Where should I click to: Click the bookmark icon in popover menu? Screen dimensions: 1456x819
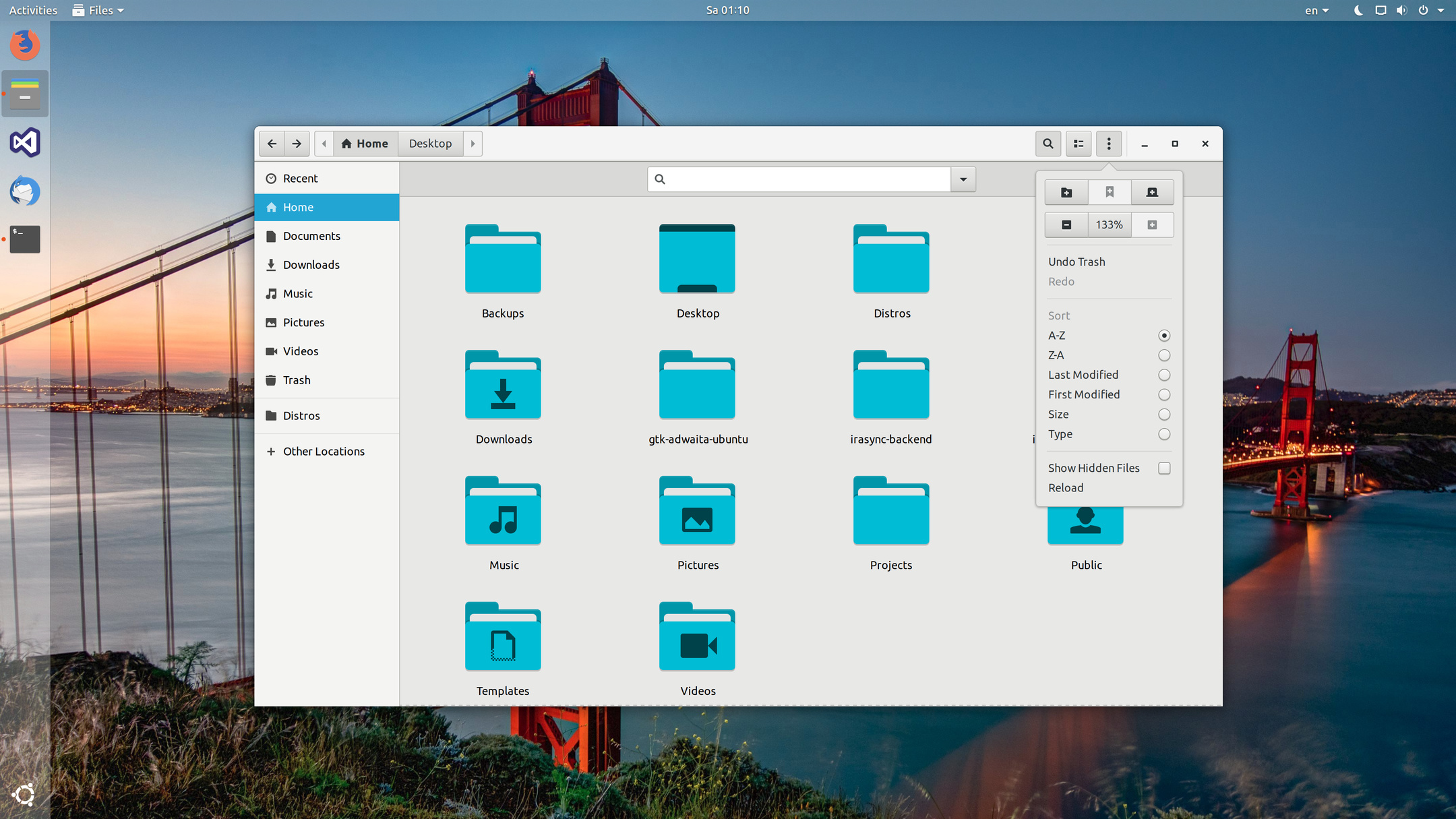point(1109,193)
